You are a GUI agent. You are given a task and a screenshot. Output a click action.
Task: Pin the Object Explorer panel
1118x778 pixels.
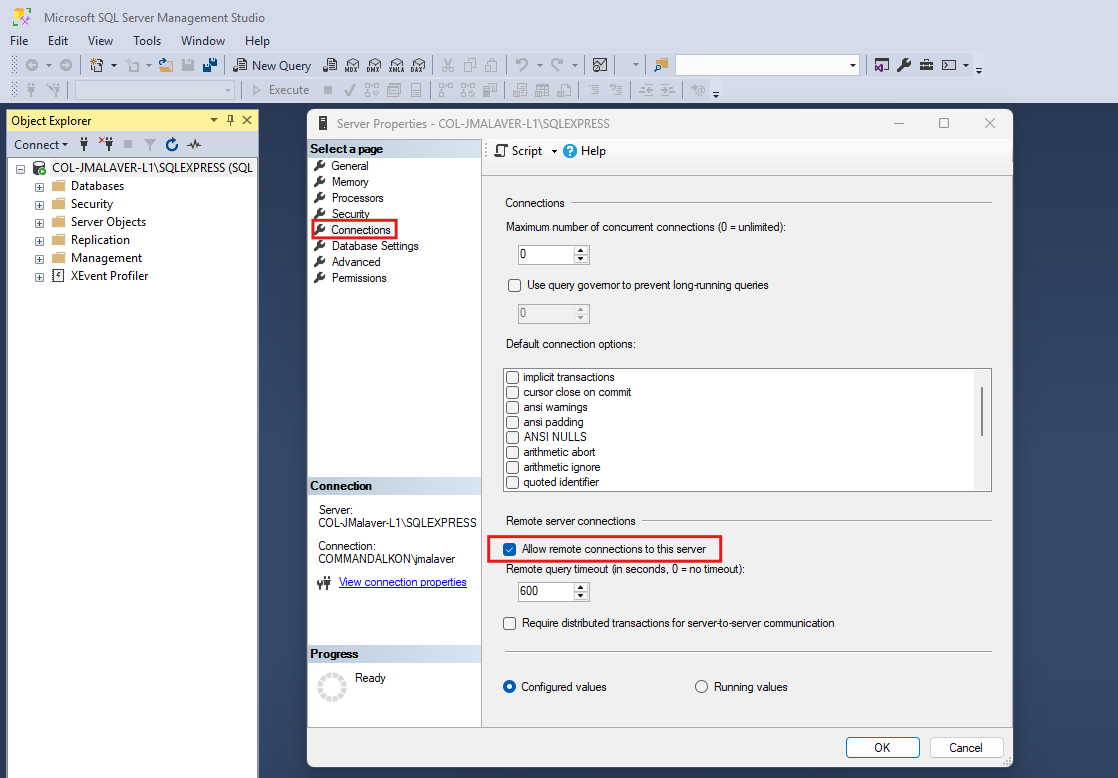tap(230, 121)
